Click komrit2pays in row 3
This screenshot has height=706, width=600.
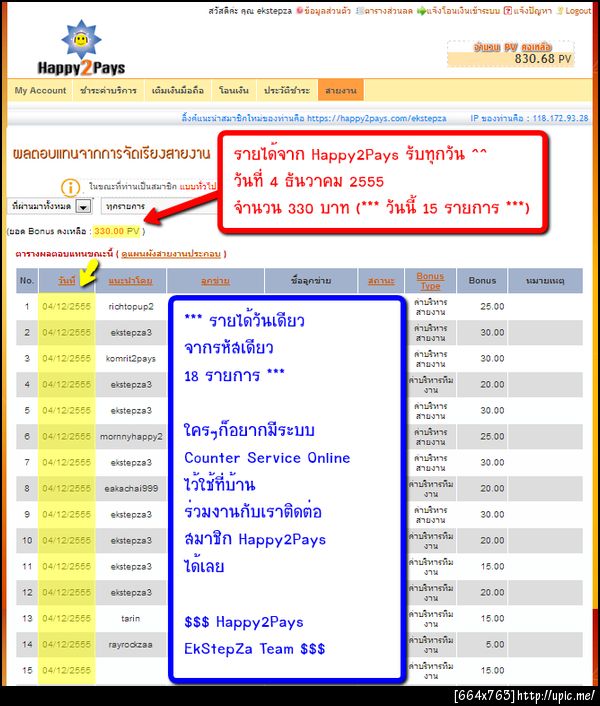pyautogui.click(x=131, y=358)
